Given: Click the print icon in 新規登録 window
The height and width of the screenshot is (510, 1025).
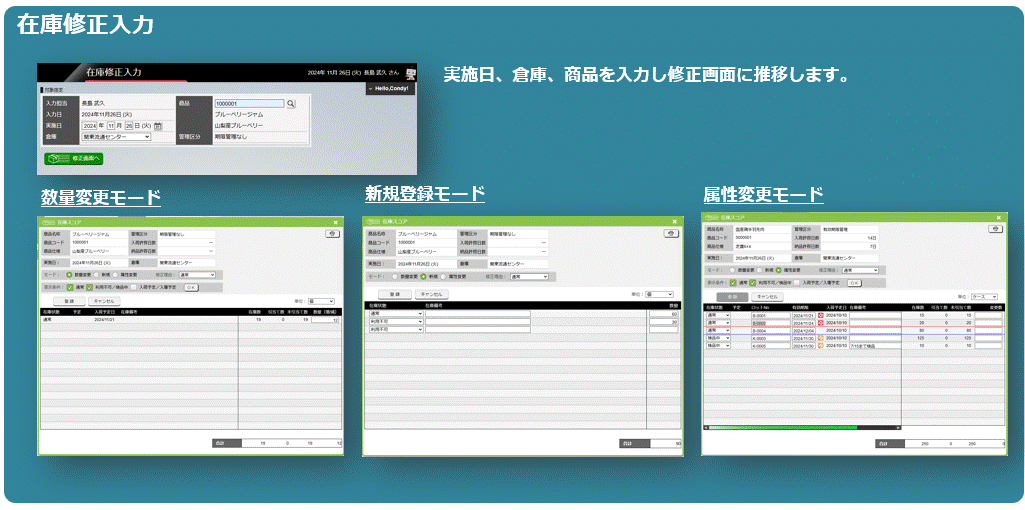Looking at the screenshot, I should pyautogui.click(x=671, y=233).
